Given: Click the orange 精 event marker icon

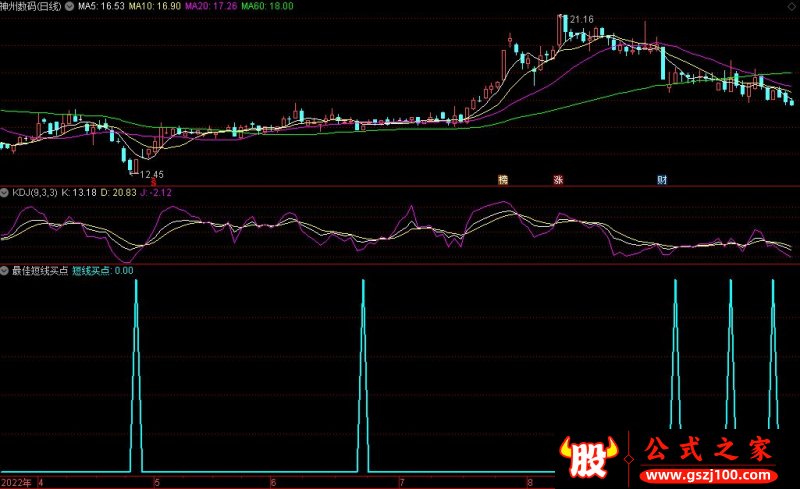Looking at the screenshot, I should 503,181.
